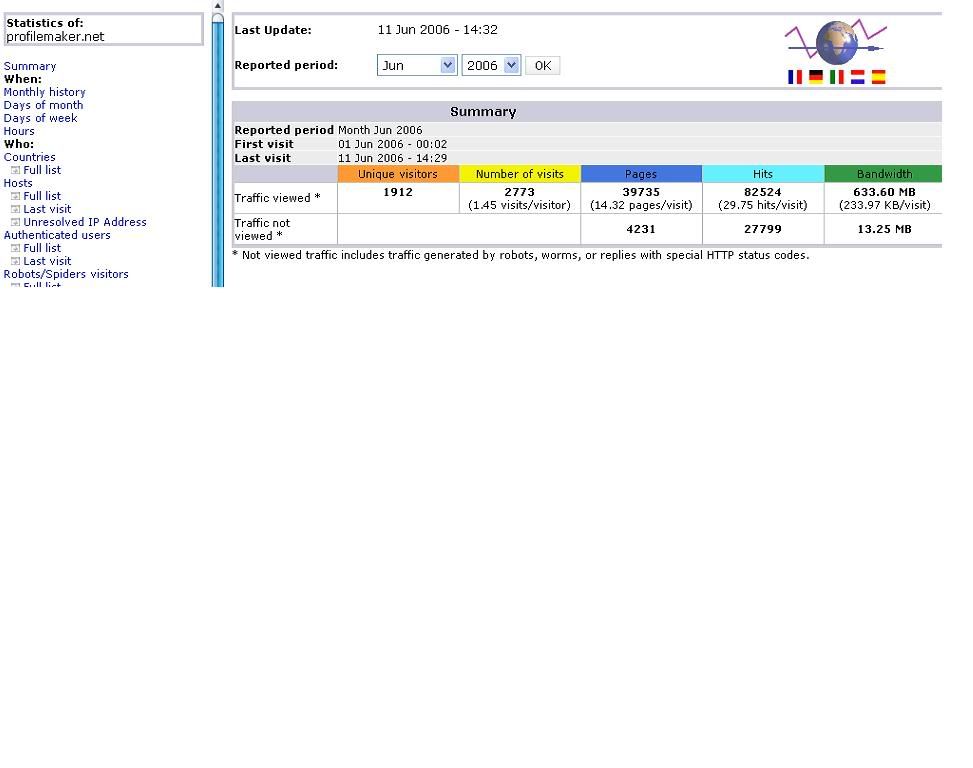Click the icon beside Authenticated users Full list

point(16,248)
